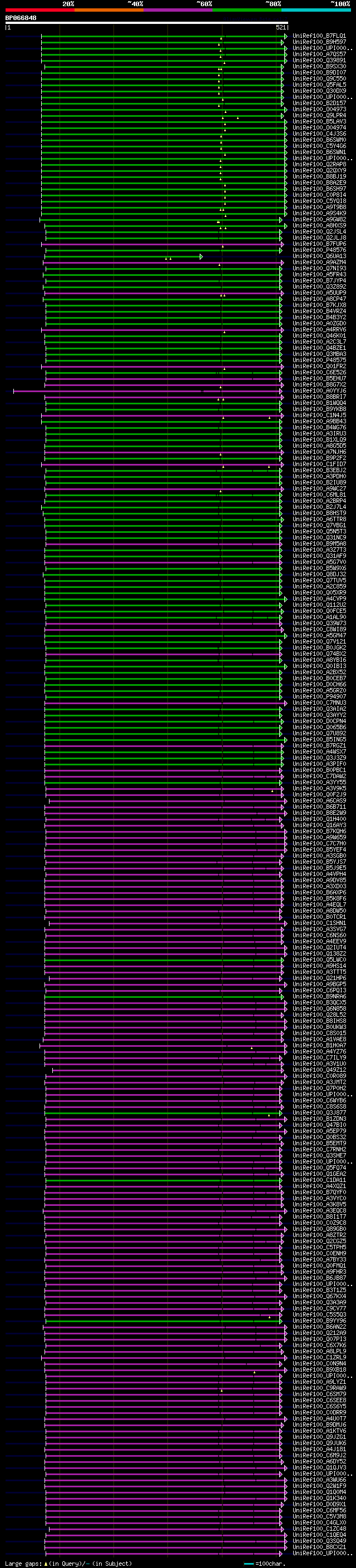Select hit label UniRef100_Q67KX4
The height and width of the screenshot is (1568, 356).
click(x=319, y=1296)
